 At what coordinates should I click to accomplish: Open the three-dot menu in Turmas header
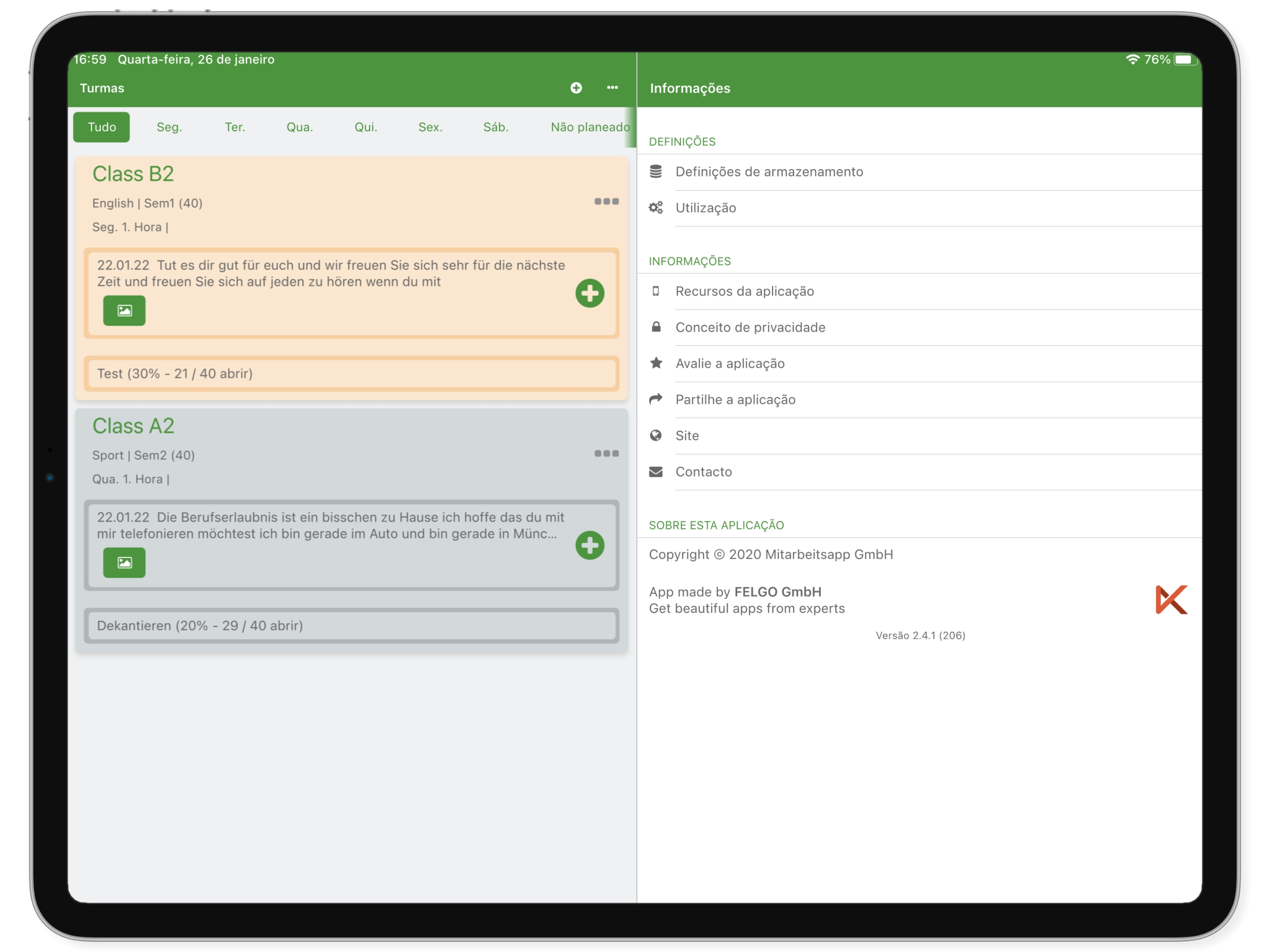click(x=612, y=88)
